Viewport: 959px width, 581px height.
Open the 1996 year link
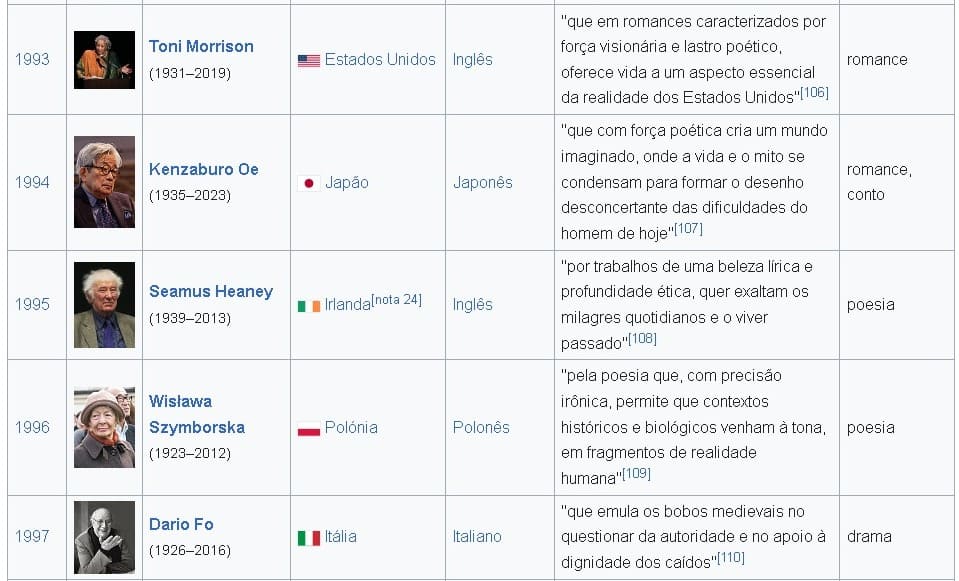[32, 427]
